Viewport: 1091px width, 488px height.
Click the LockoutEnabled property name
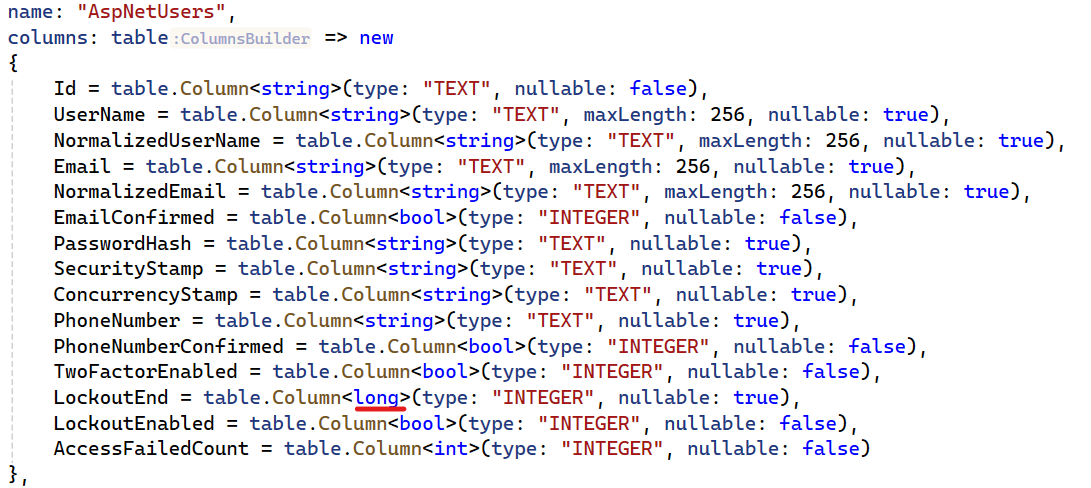click(x=134, y=424)
